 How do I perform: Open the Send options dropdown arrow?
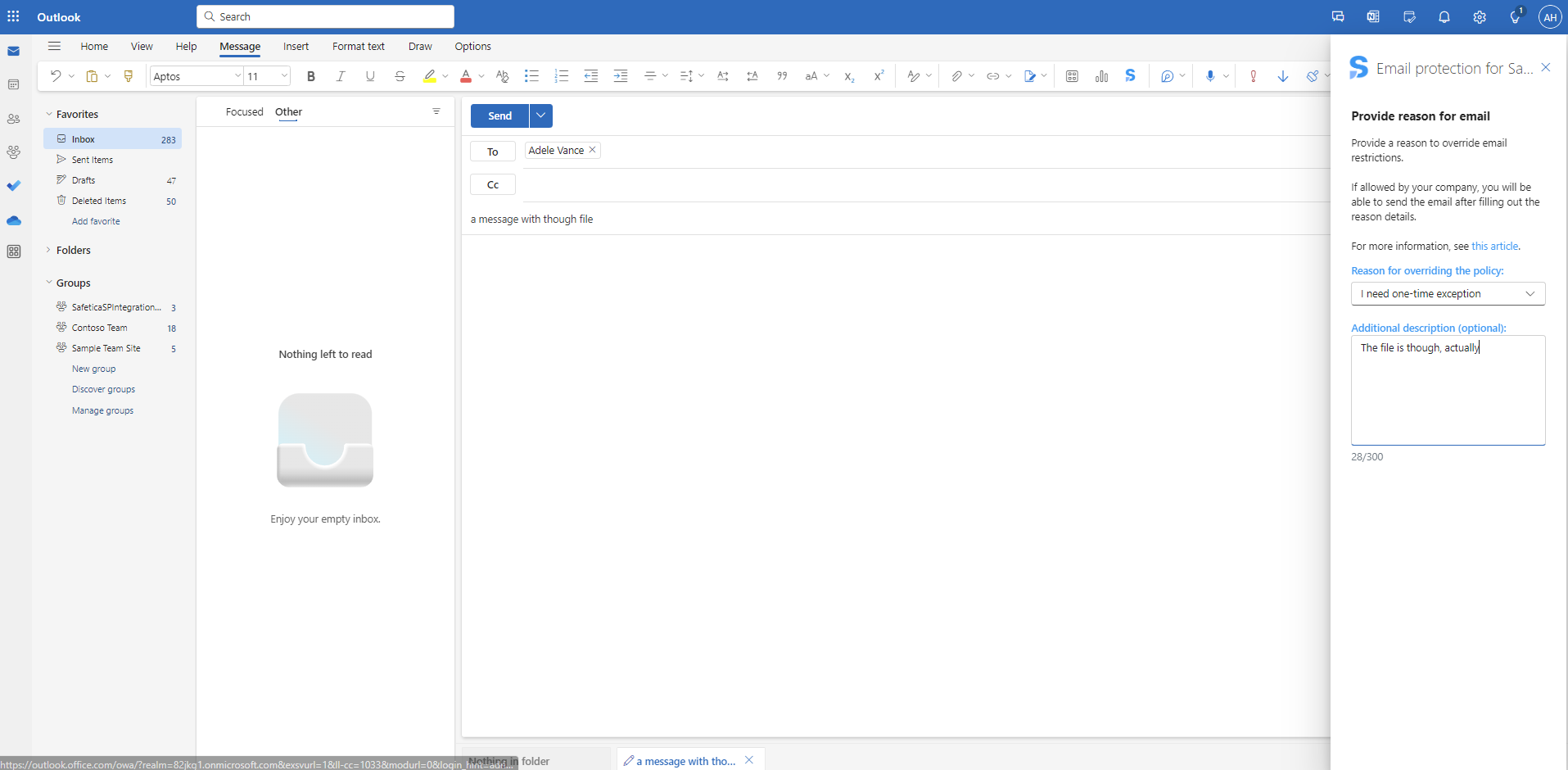540,115
